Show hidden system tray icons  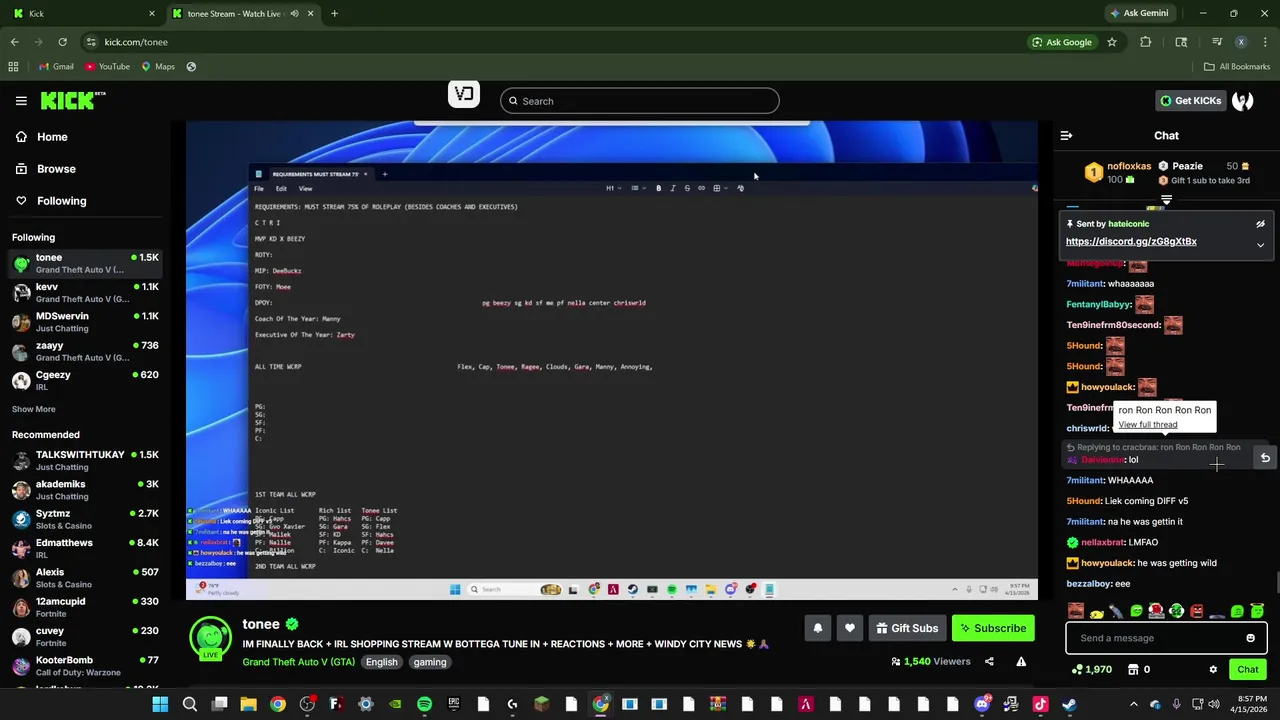click(x=1133, y=704)
